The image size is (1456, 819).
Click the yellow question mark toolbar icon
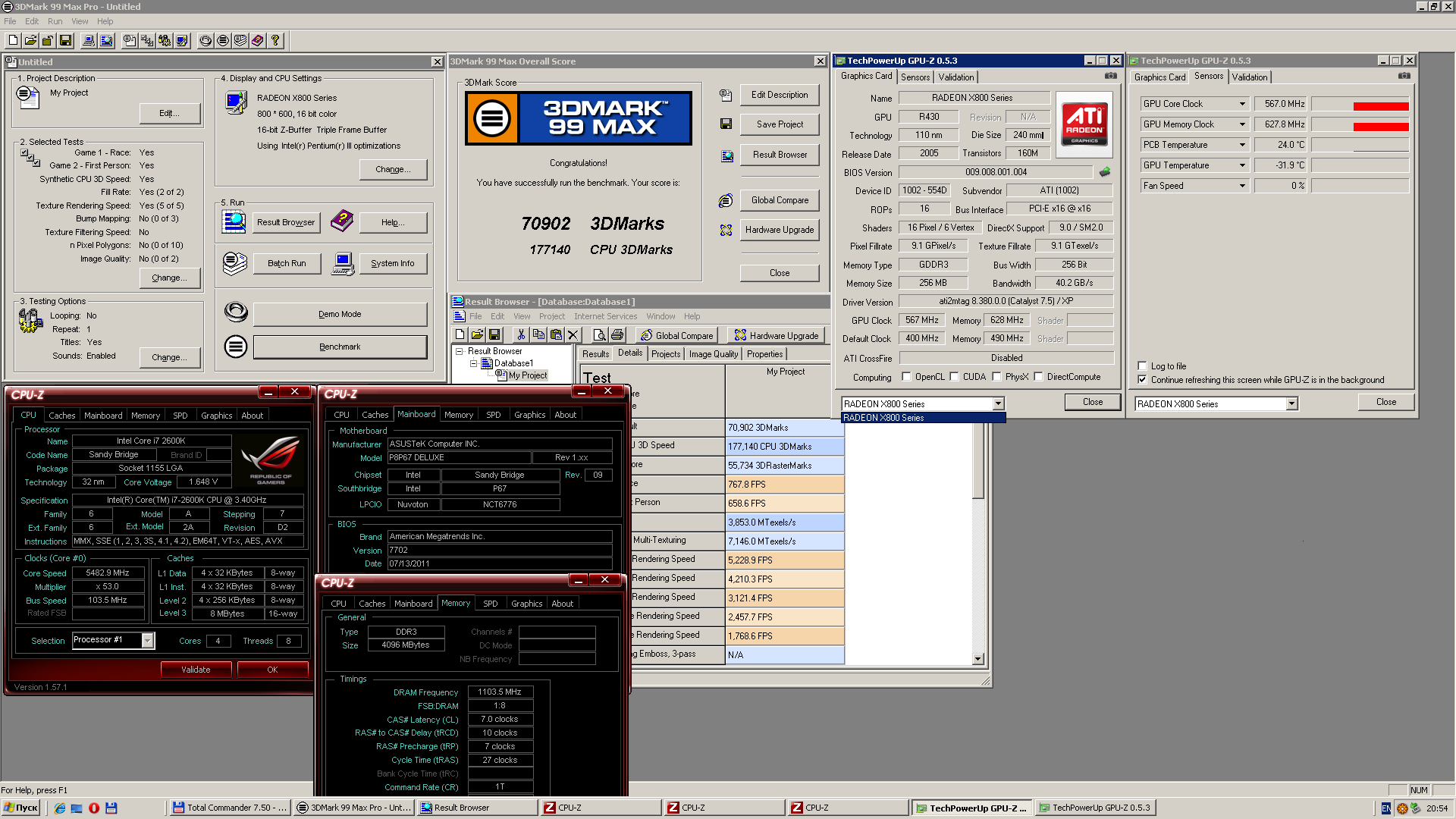(275, 40)
